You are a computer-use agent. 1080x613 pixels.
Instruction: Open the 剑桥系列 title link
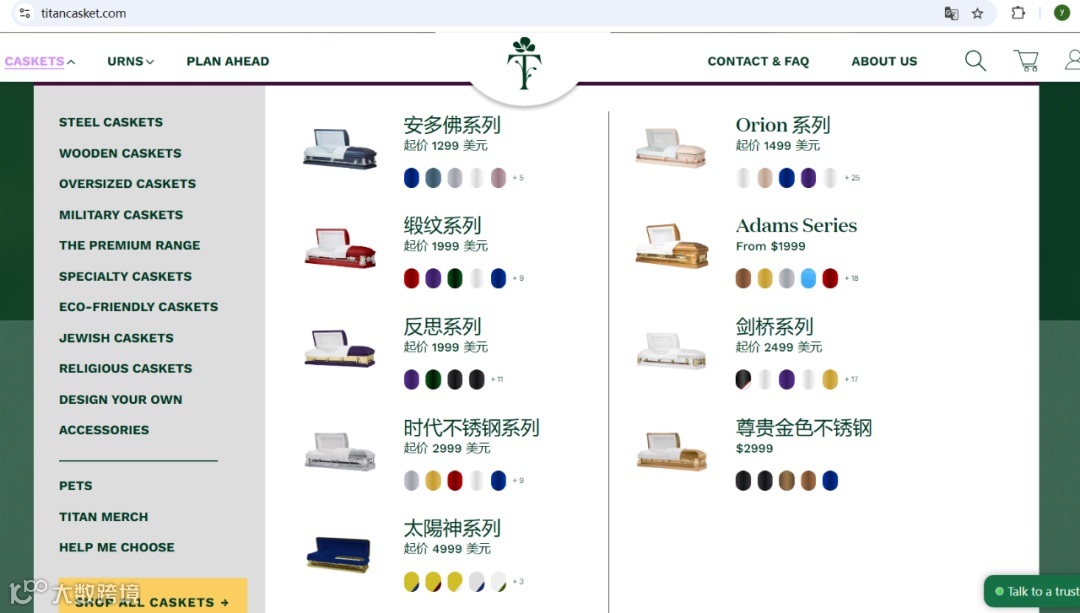pos(774,326)
